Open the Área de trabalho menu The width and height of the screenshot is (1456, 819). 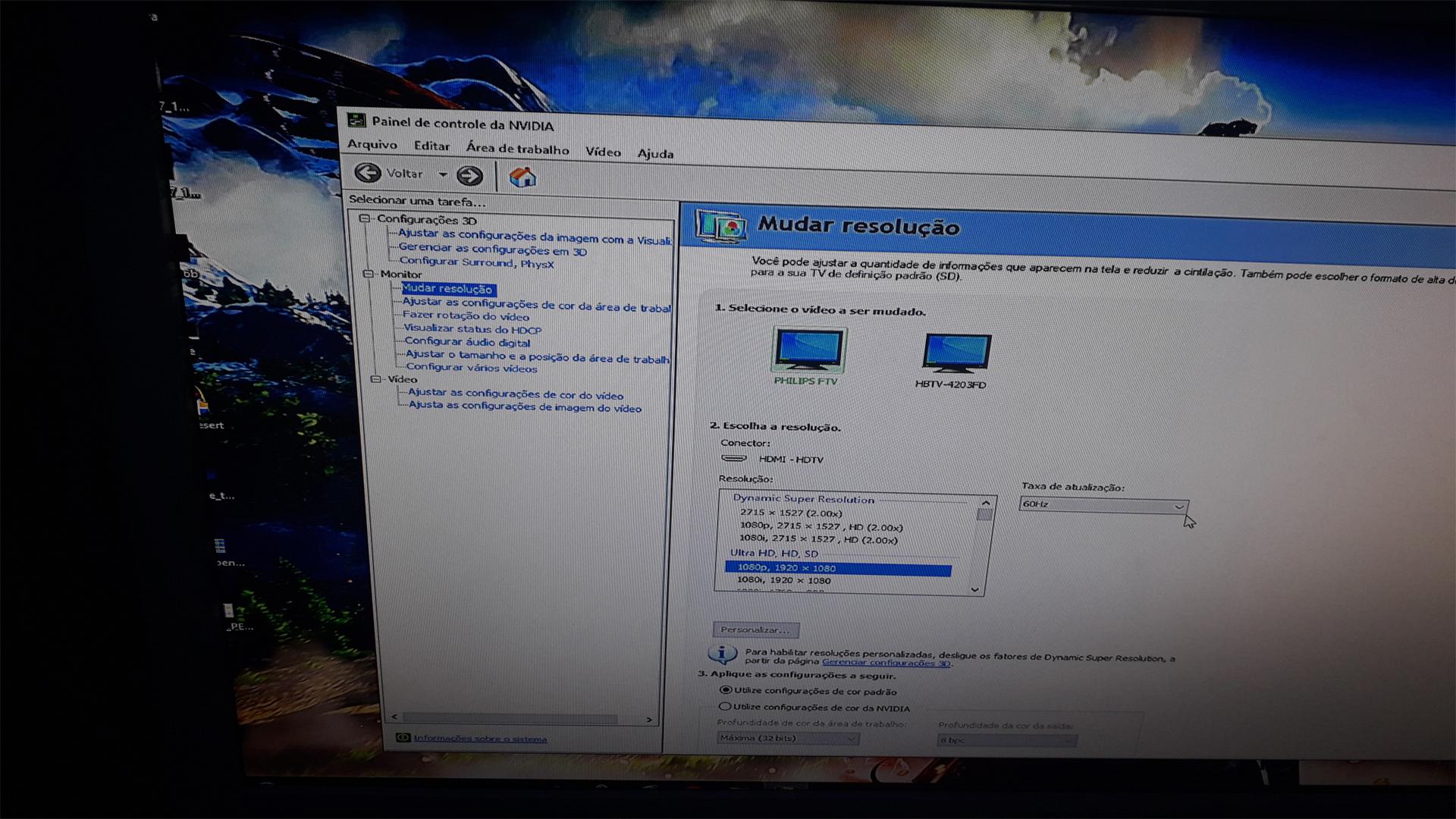click(x=517, y=149)
